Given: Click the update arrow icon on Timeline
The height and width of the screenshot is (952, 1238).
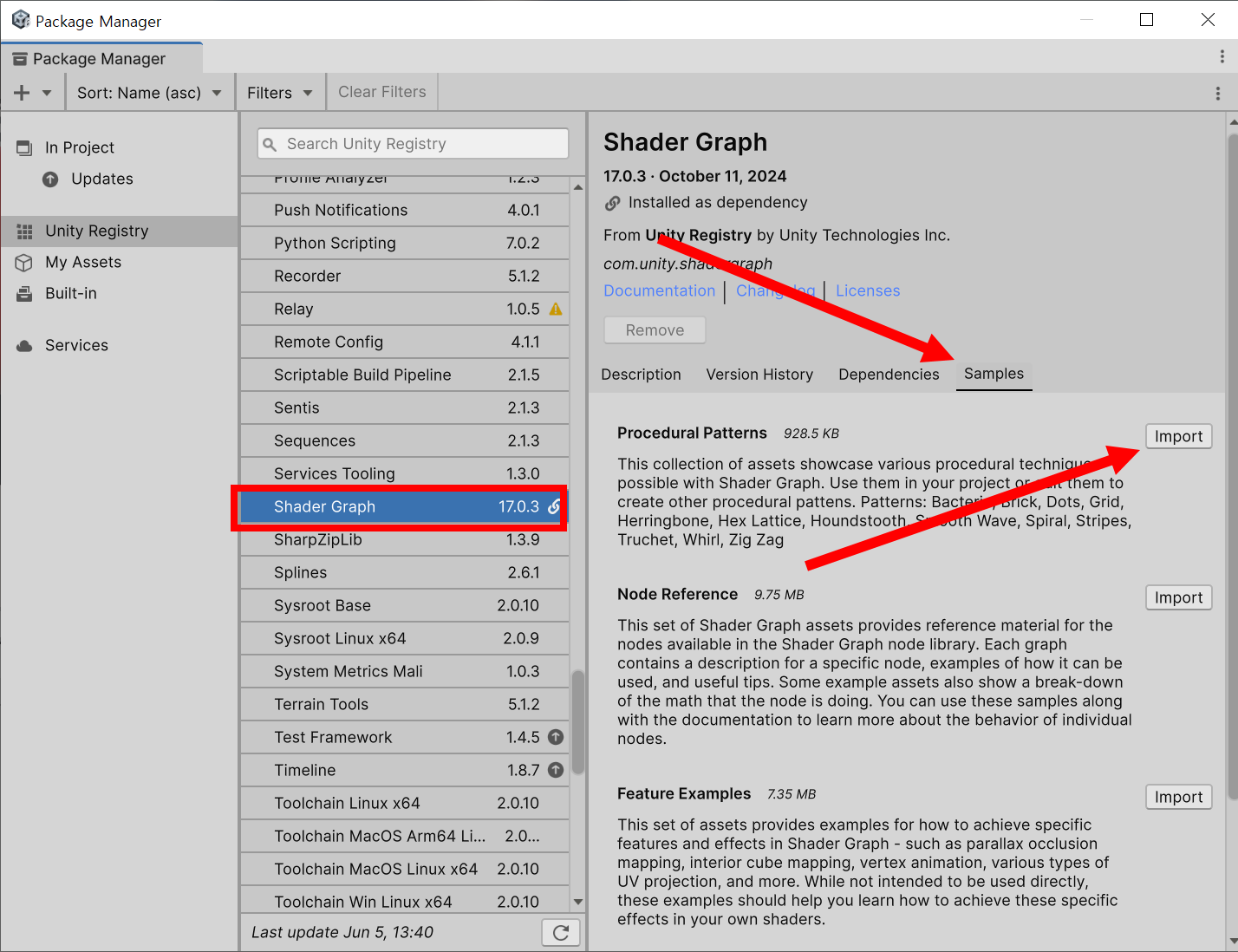Looking at the screenshot, I should coord(556,770).
